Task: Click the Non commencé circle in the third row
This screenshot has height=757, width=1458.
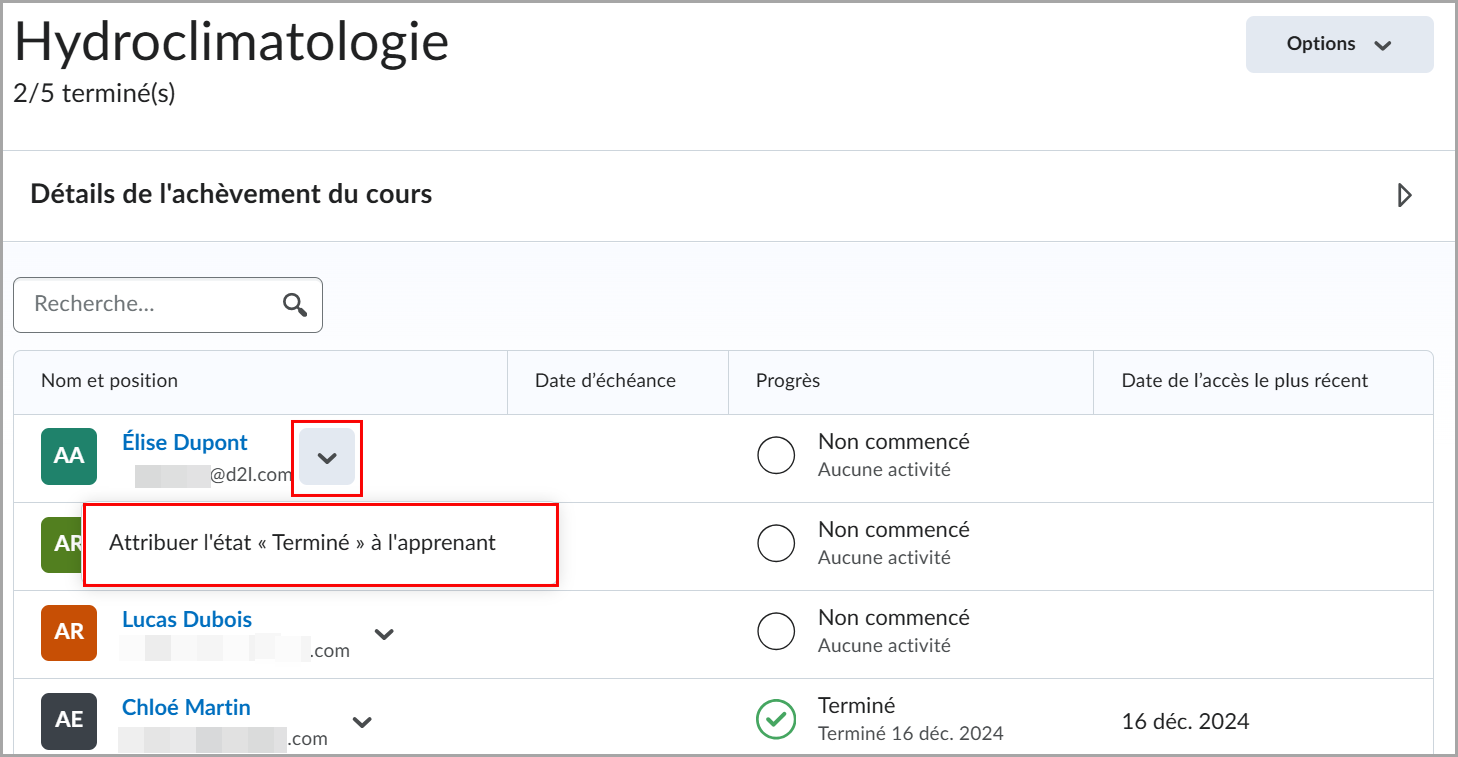Action: [x=776, y=631]
